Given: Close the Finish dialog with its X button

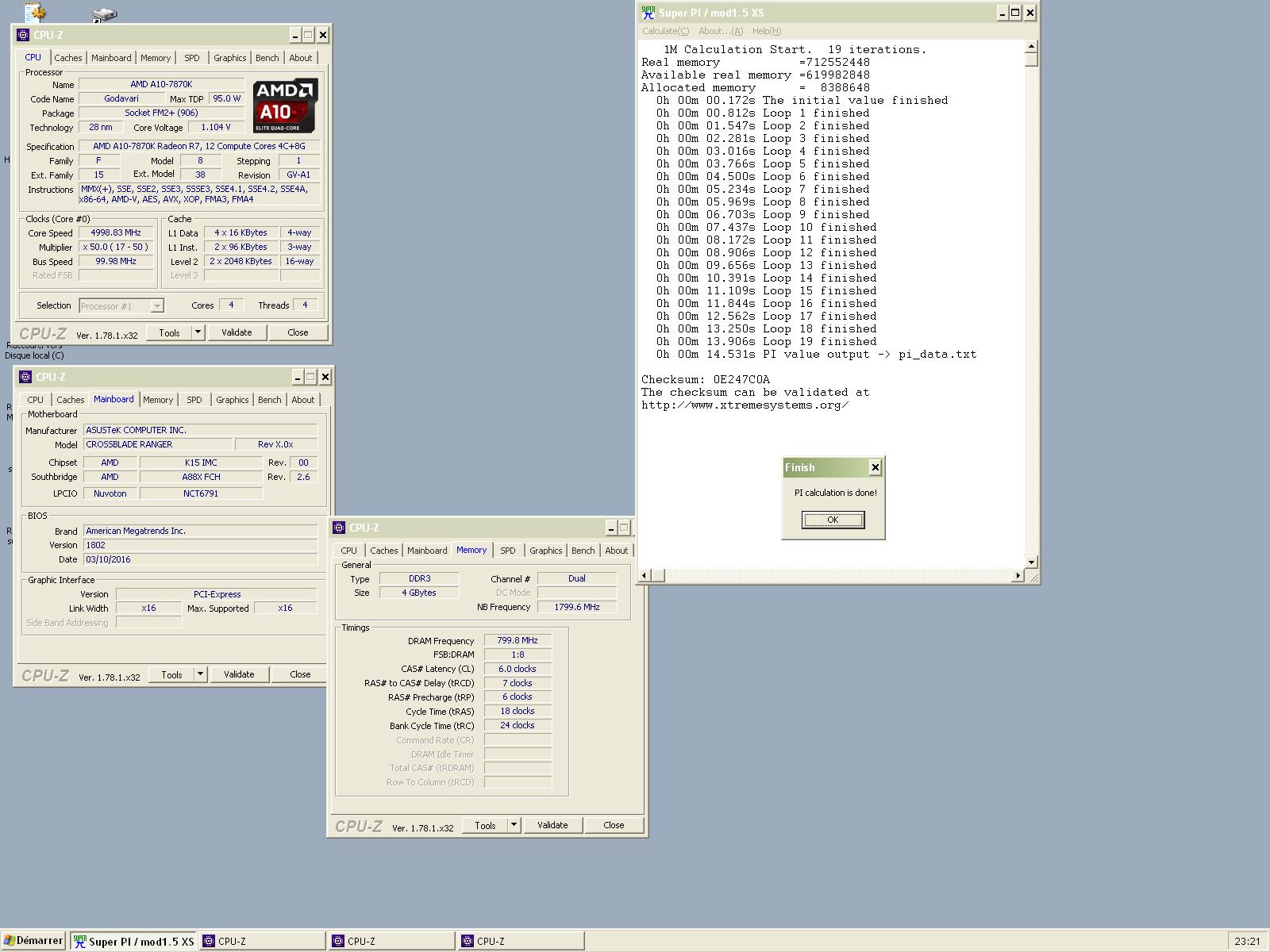Looking at the screenshot, I should (875, 467).
